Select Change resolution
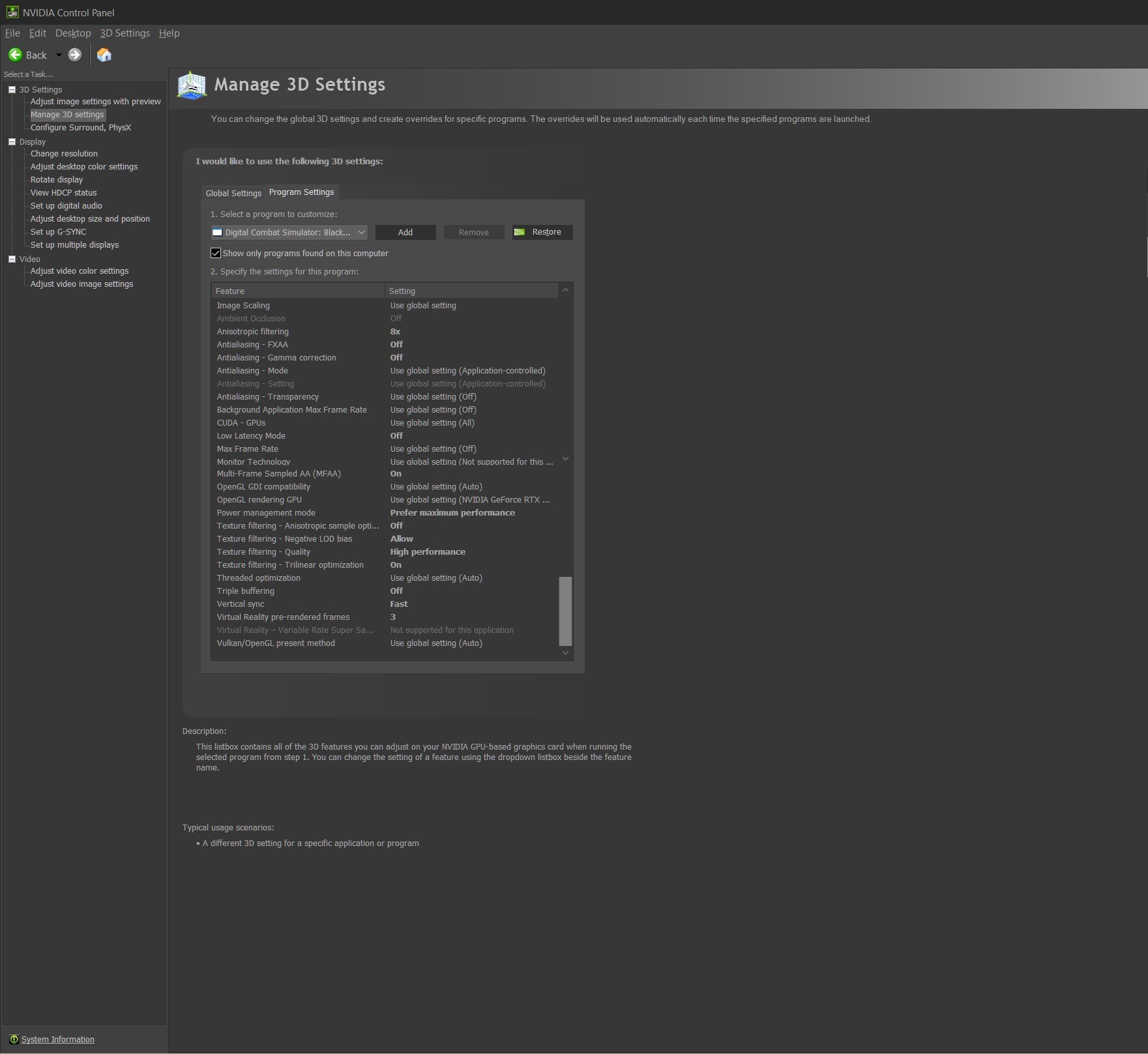The height and width of the screenshot is (1054, 1148). coord(64,154)
